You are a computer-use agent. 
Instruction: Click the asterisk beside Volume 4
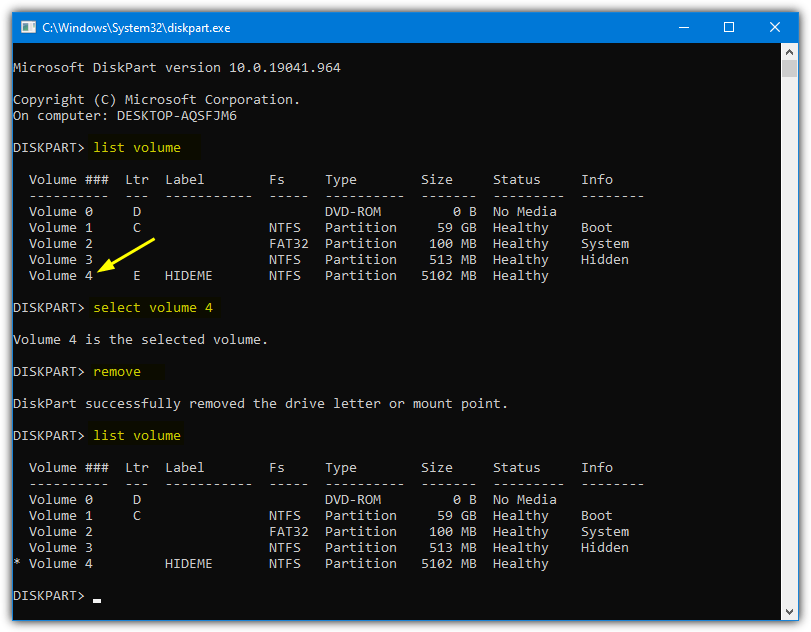pos(17,563)
